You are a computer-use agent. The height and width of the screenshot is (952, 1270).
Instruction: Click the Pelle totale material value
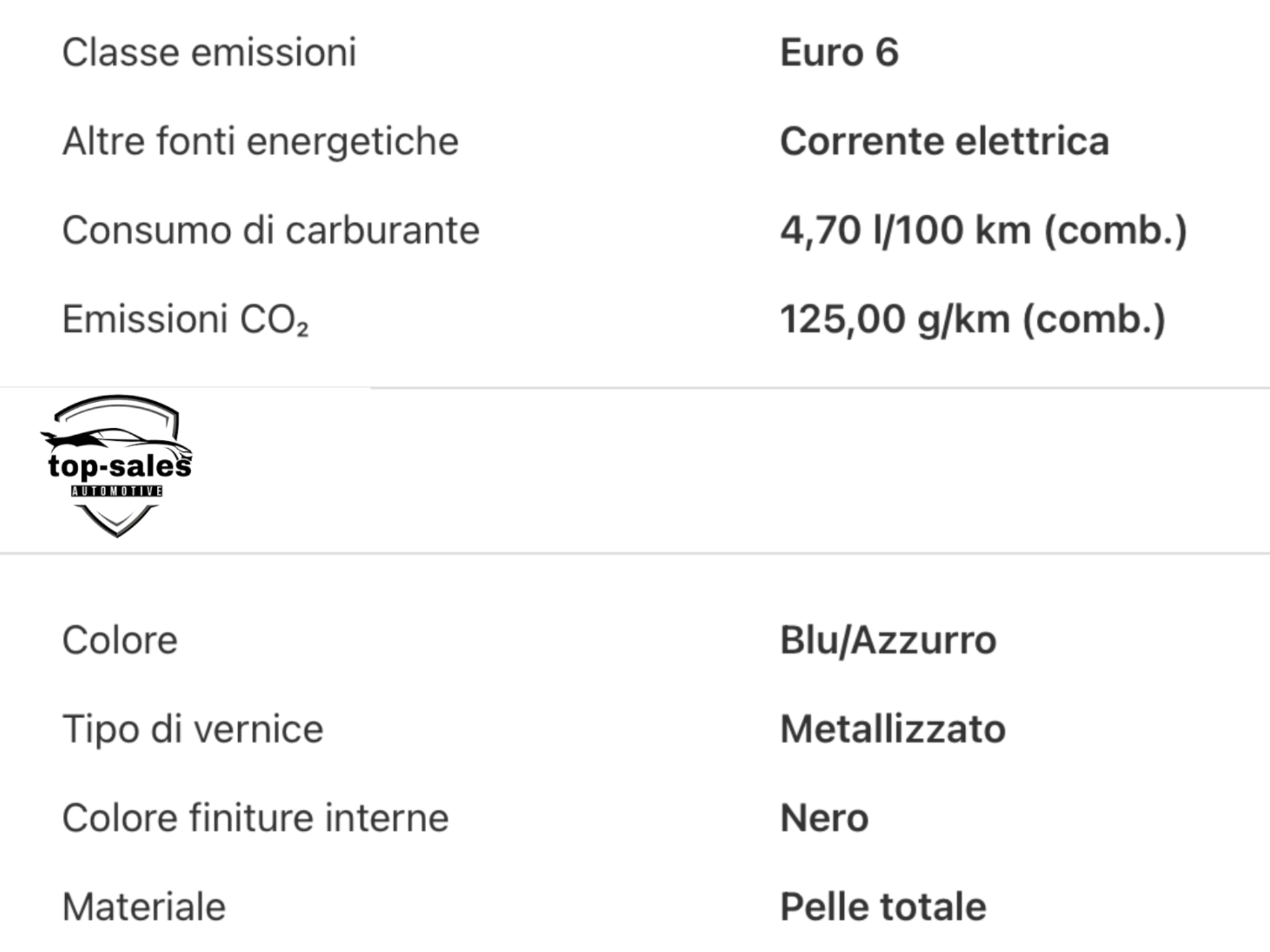(x=883, y=907)
